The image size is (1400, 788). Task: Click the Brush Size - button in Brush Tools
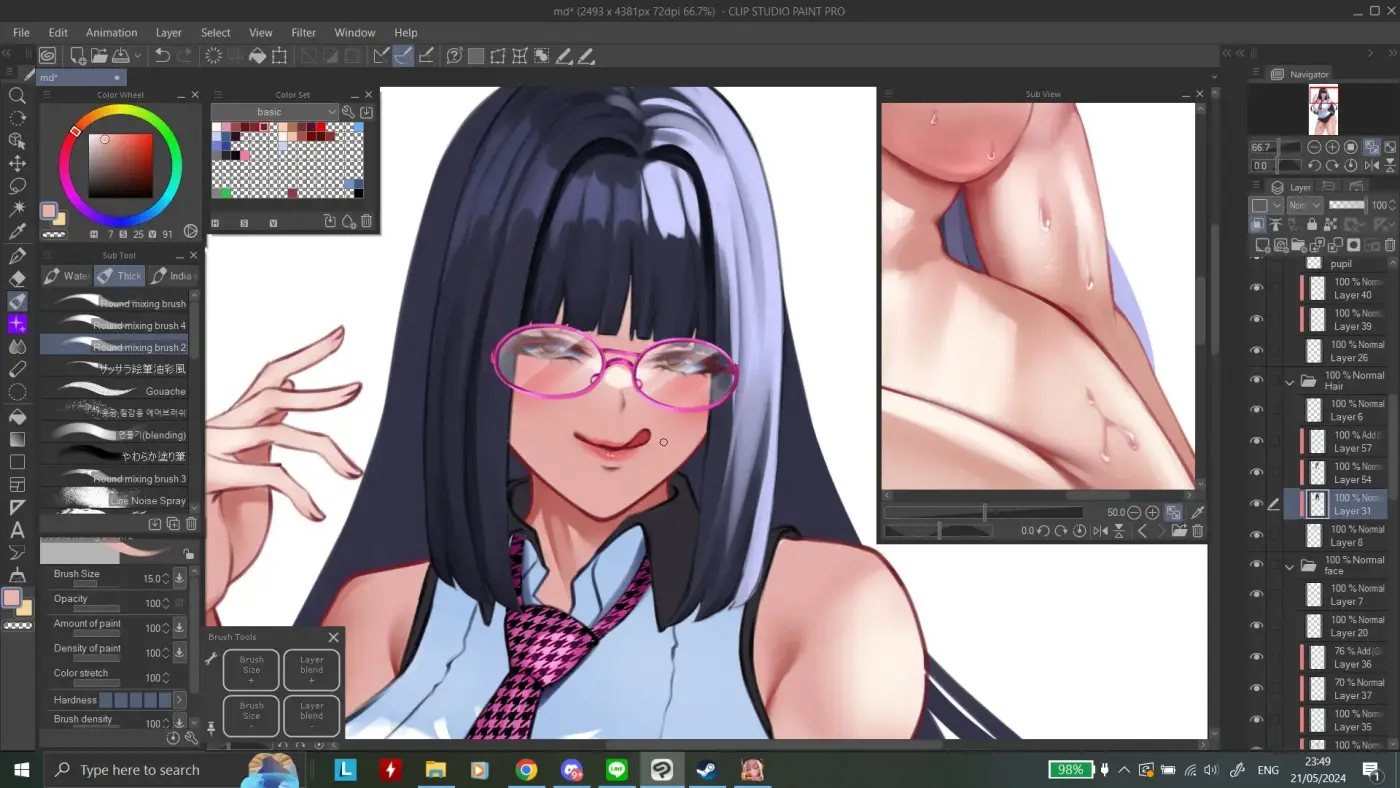[251, 715]
